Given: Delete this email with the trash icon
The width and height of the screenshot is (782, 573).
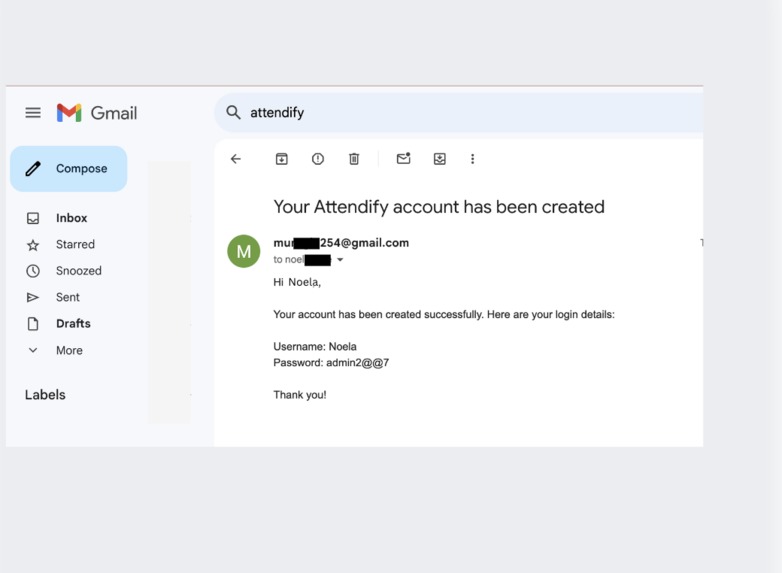Looking at the screenshot, I should (x=354, y=159).
